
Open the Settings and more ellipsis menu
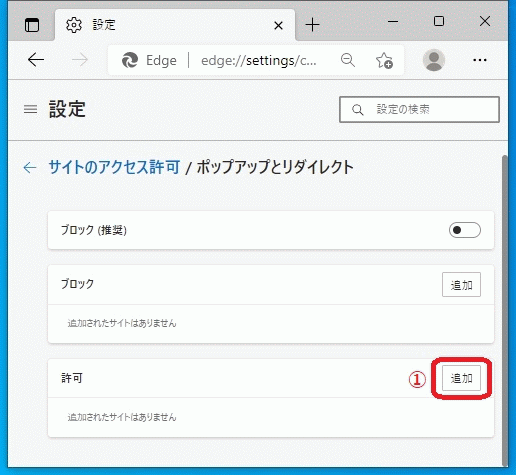(x=480, y=60)
